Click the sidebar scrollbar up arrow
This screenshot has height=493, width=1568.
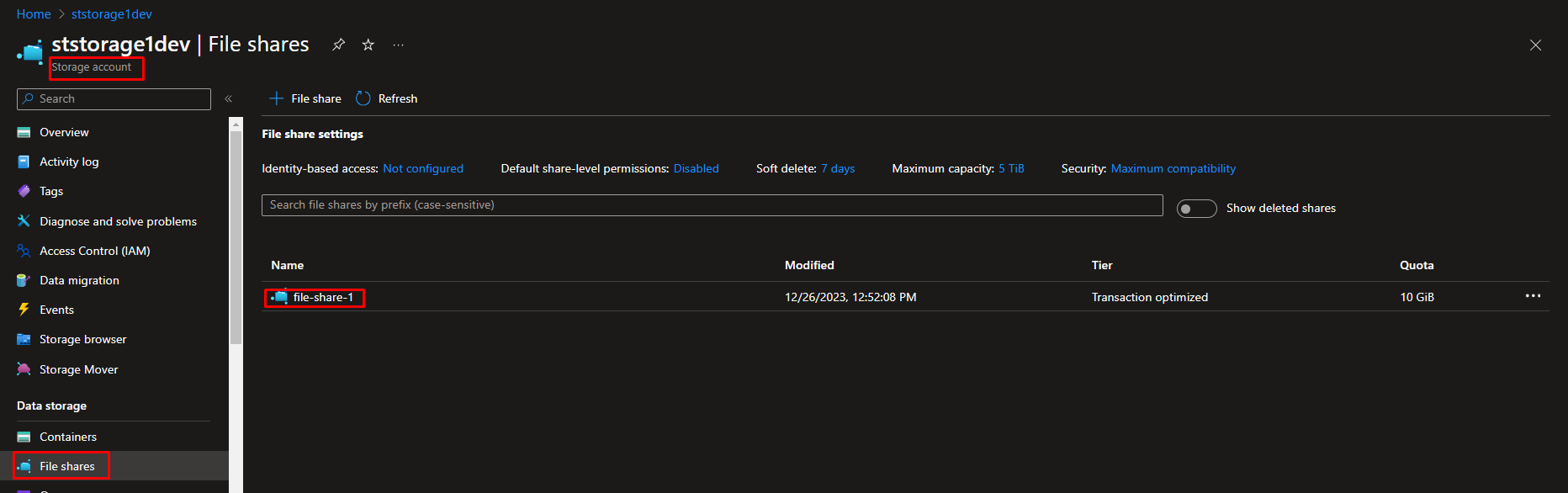(x=236, y=124)
